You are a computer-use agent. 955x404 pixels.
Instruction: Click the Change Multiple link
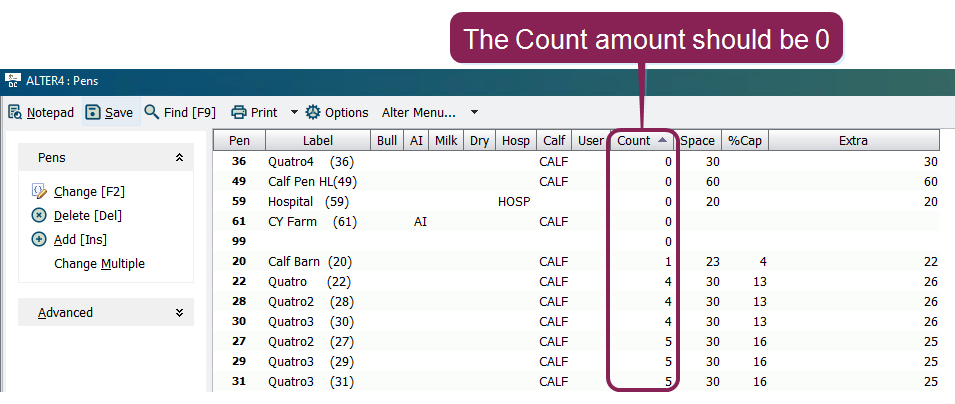[99, 263]
